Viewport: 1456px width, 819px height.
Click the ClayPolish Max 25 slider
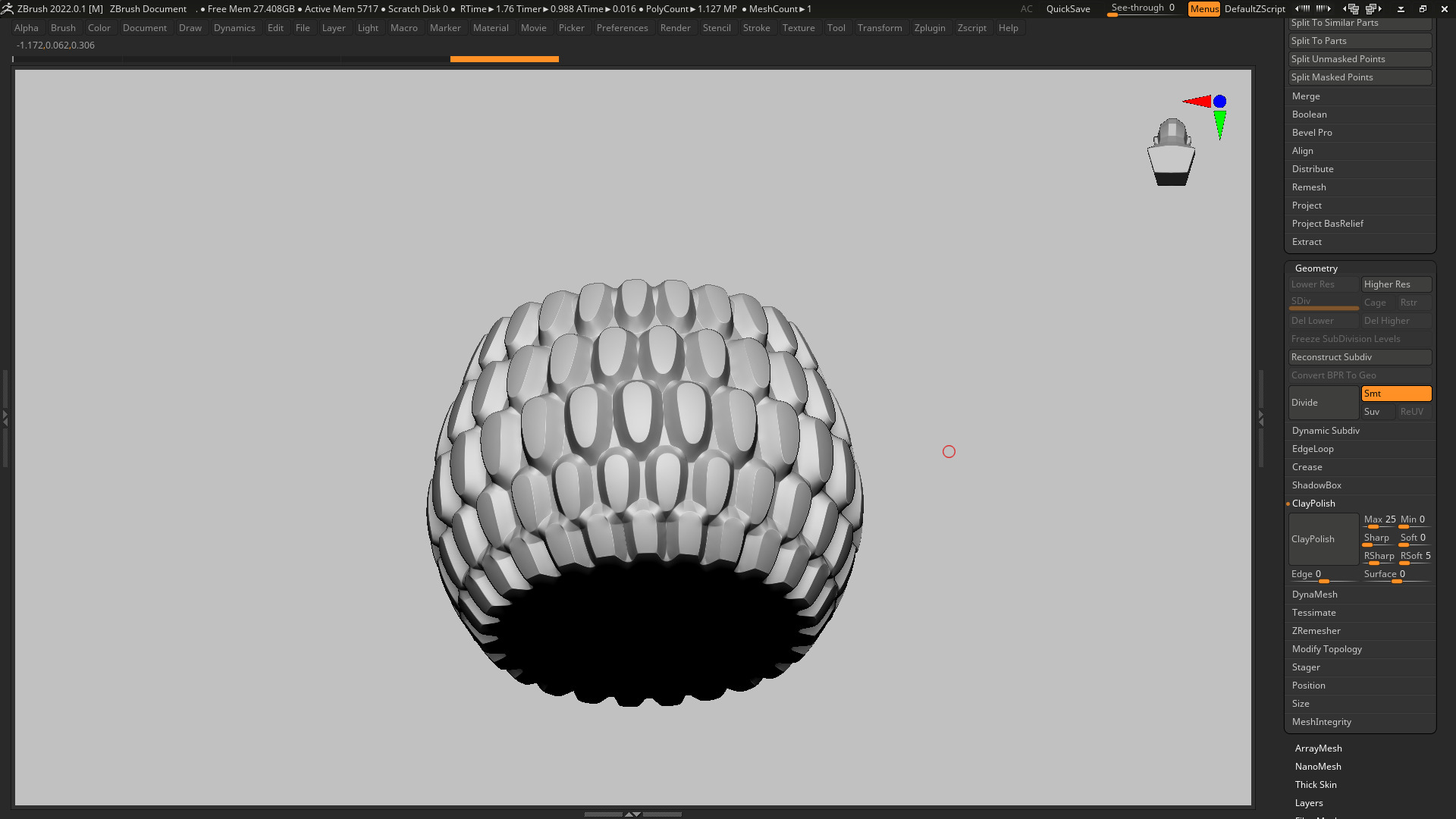[x=1379, y=520]
